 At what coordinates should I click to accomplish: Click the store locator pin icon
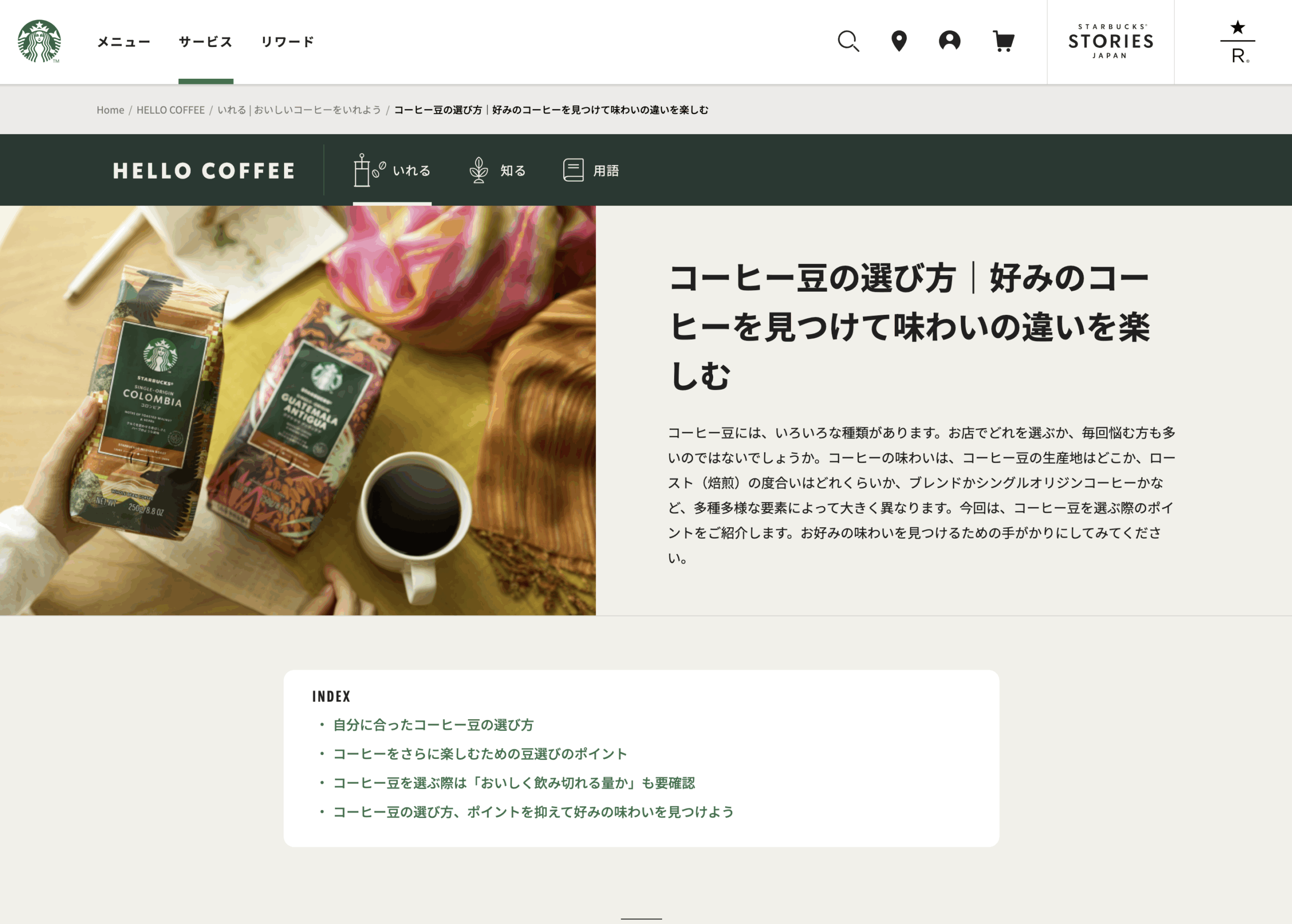click(899, 41)
